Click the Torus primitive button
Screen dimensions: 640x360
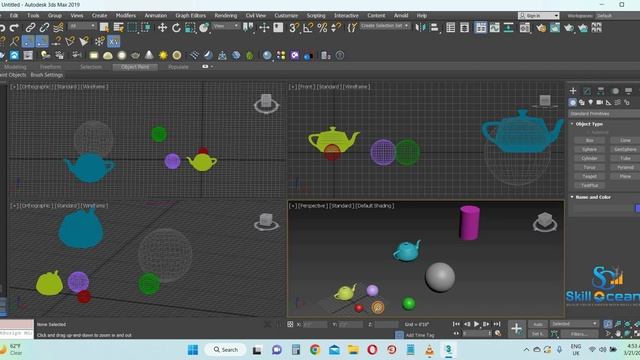[x=589, y=167]
